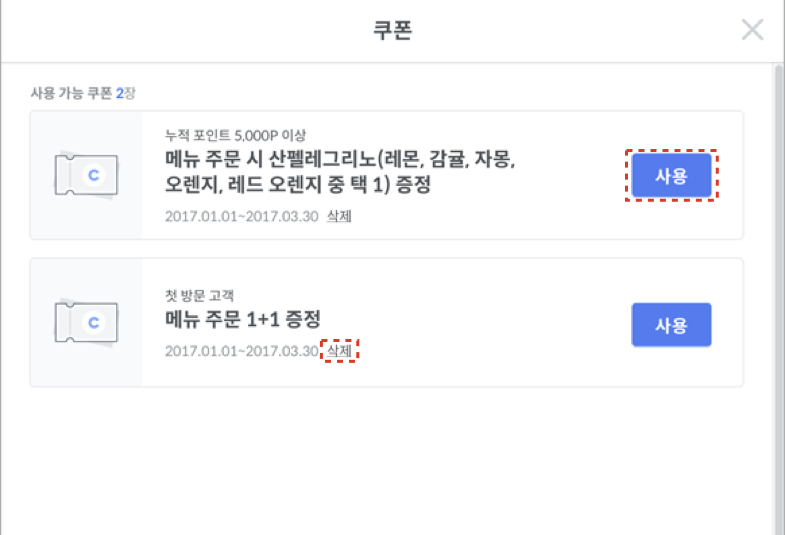Click the vertical scrollbar on the right edge
785x535 pixels.
click(778, 299)
